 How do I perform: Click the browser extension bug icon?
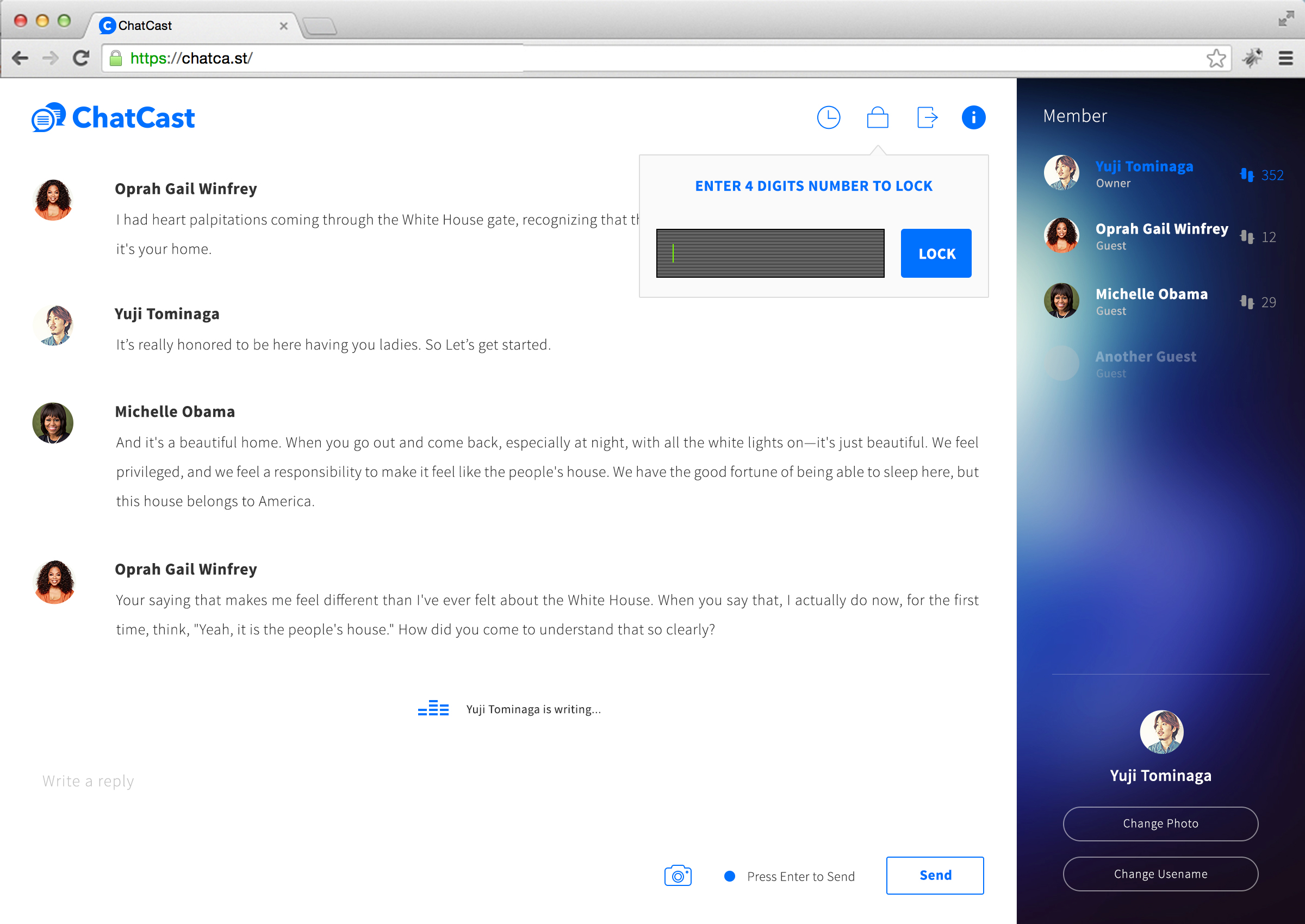point(1252,58)
